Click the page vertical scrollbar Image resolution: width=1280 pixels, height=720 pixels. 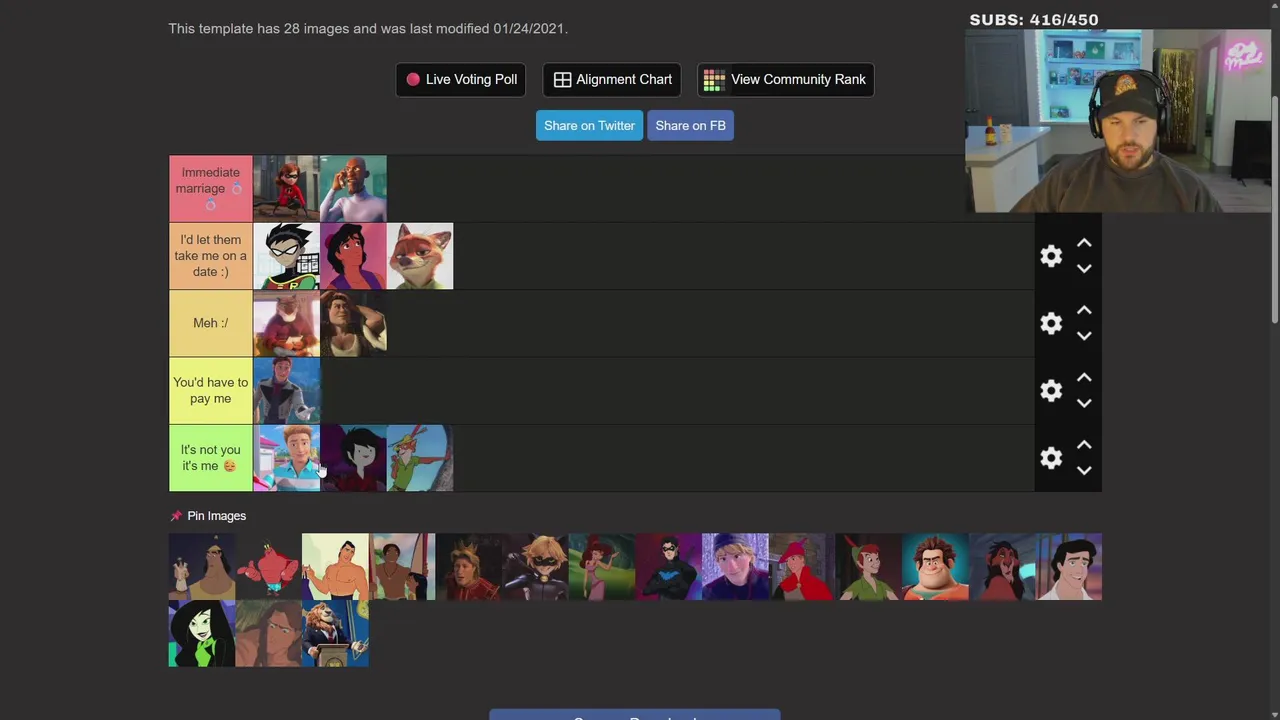coord(1274,210)
